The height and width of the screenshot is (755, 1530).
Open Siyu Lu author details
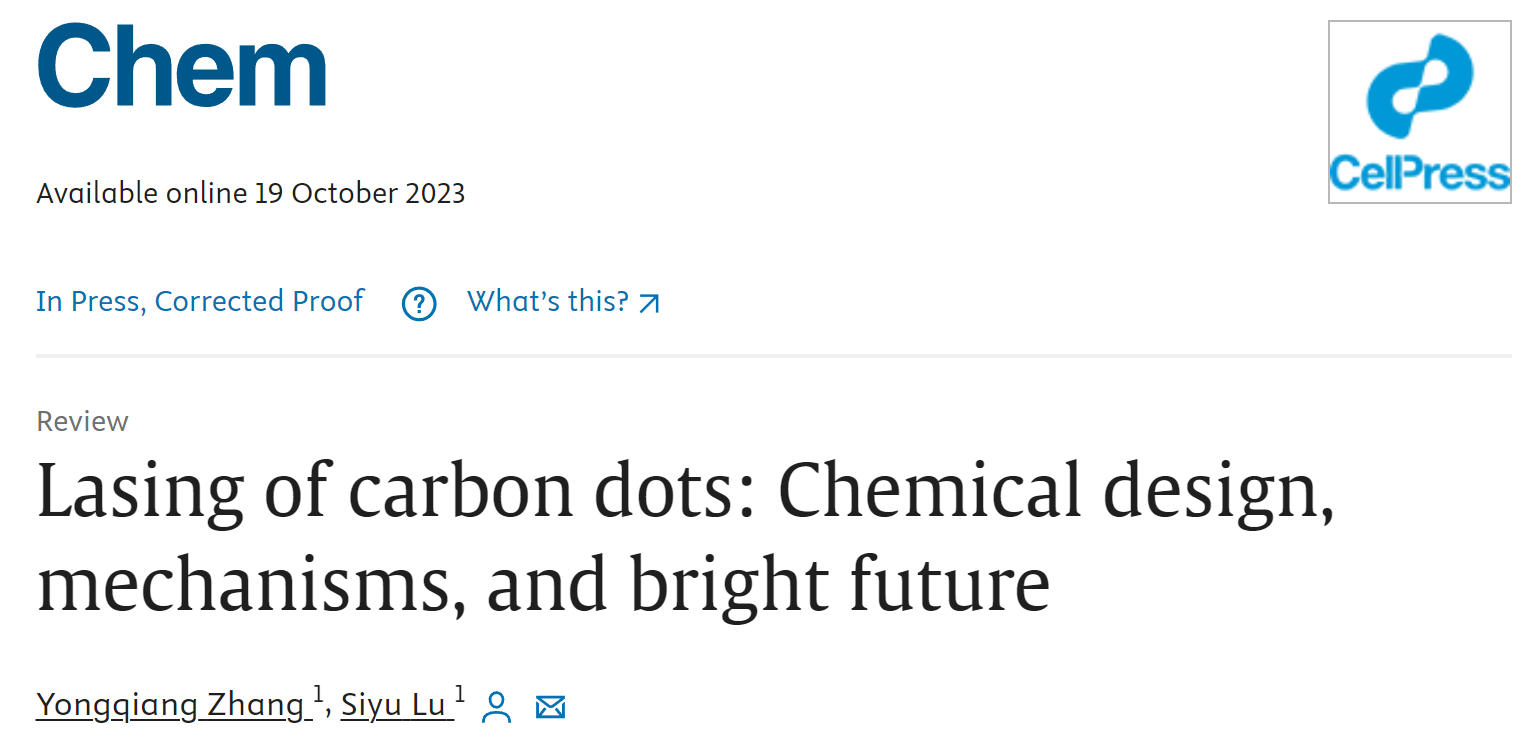click(x=393, y=705)
